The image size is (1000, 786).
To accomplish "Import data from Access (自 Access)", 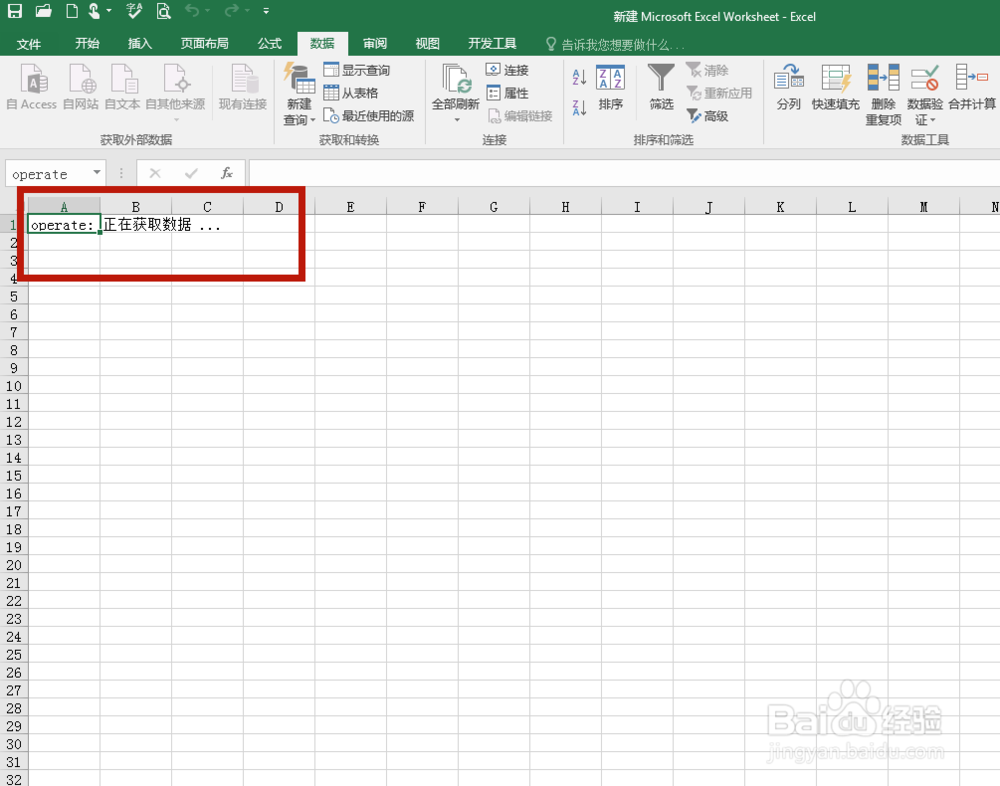I will click(32, 87).
